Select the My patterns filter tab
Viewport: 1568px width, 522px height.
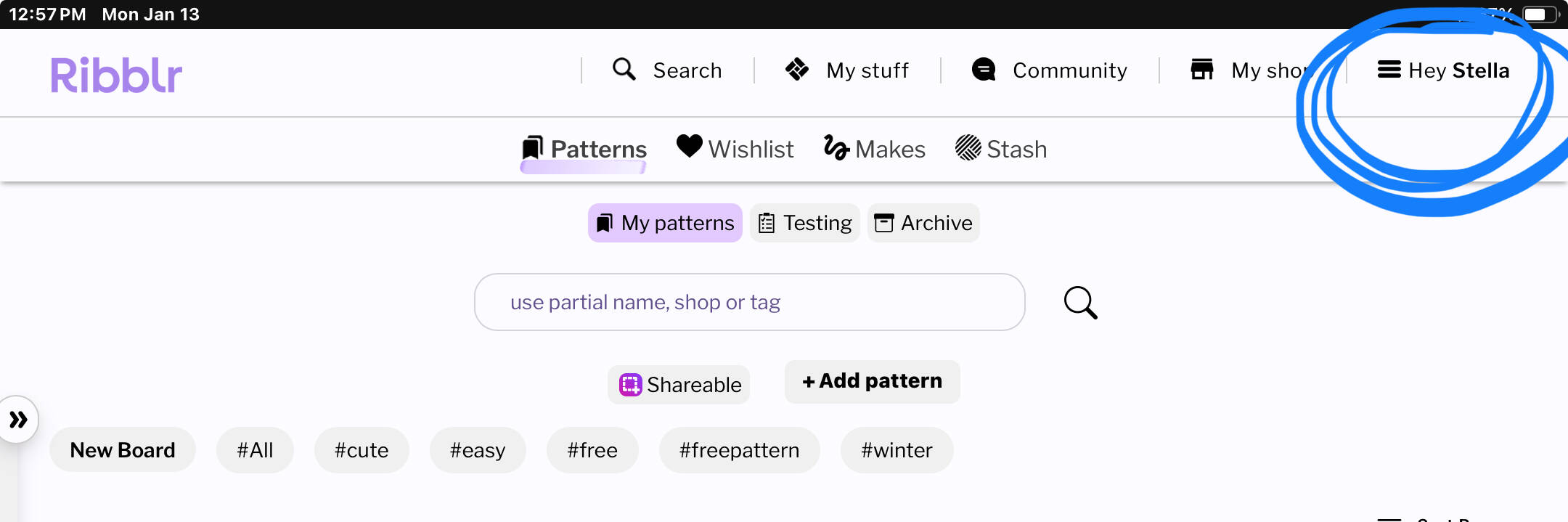coord(664,223)
